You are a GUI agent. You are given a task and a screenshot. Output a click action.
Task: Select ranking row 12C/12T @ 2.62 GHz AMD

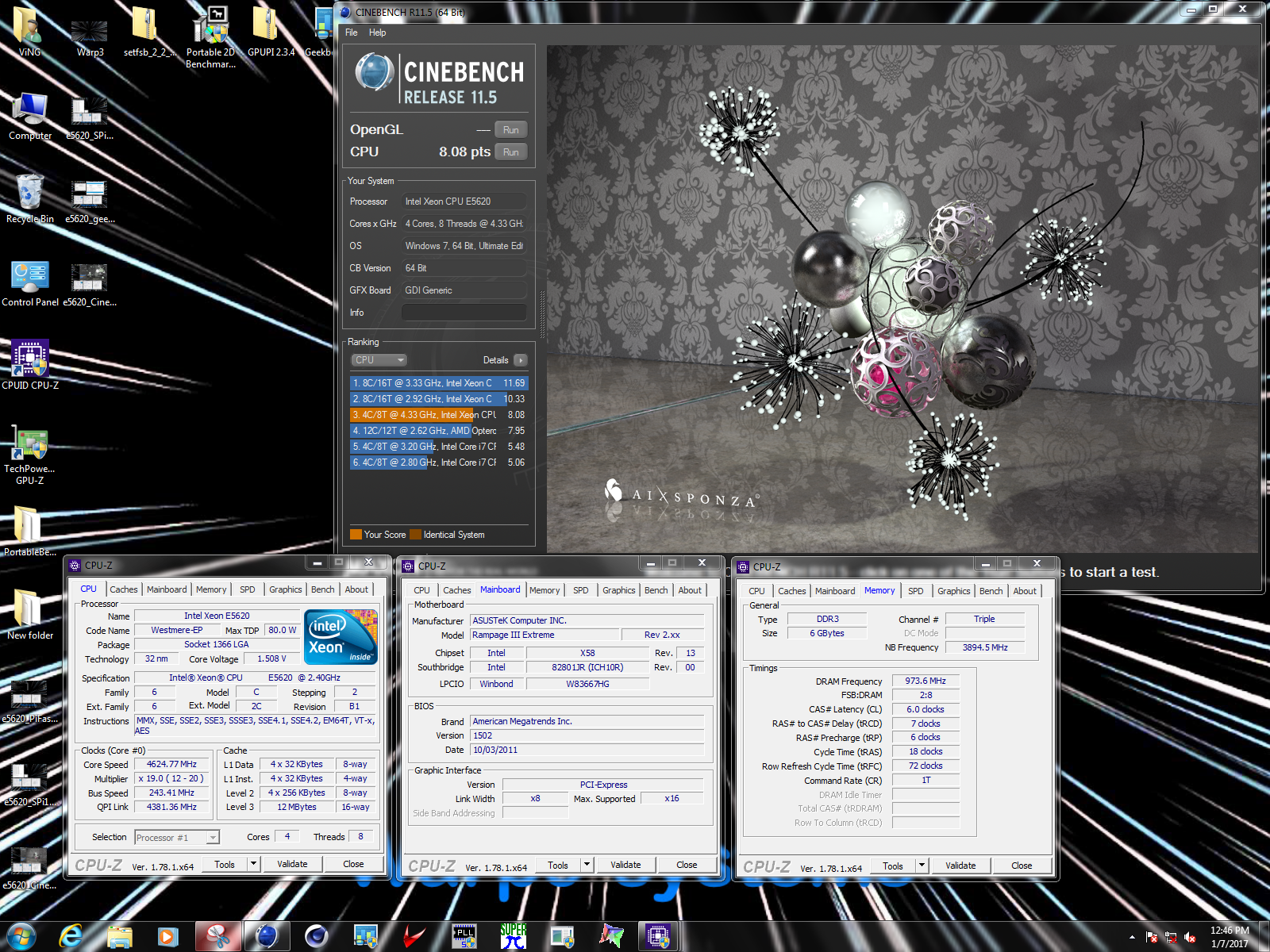coord(439,431)
